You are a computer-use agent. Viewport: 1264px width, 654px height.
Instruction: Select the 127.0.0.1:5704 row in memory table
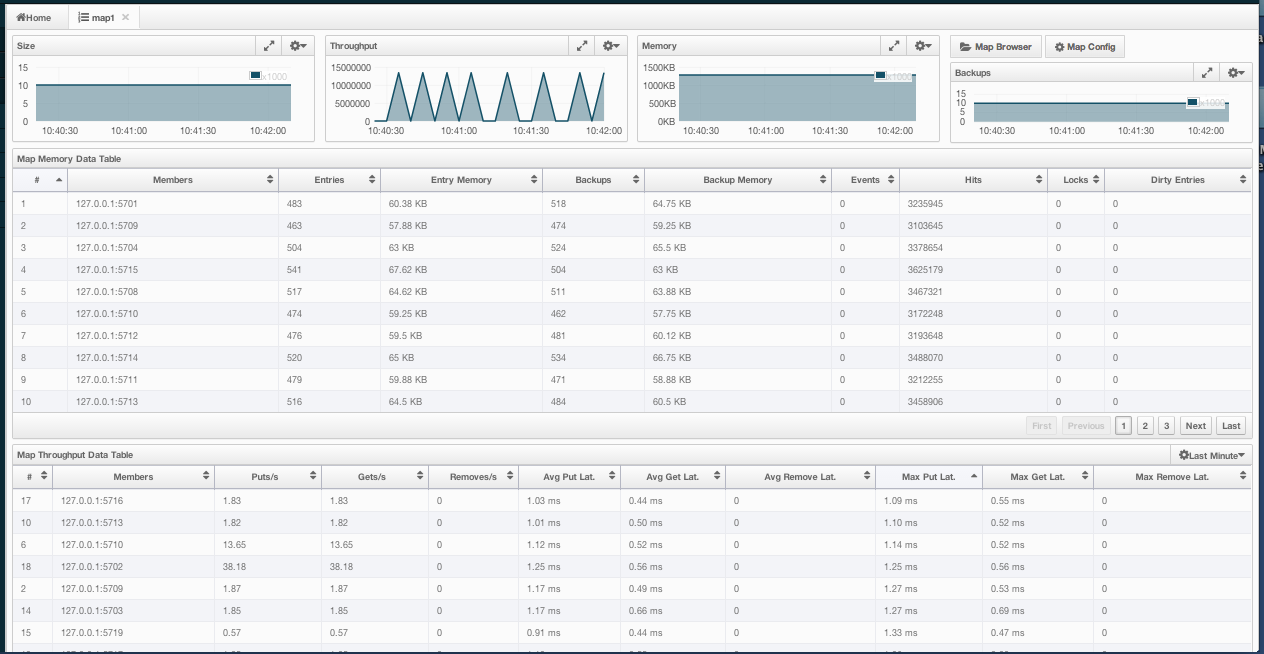click(107, 247)
